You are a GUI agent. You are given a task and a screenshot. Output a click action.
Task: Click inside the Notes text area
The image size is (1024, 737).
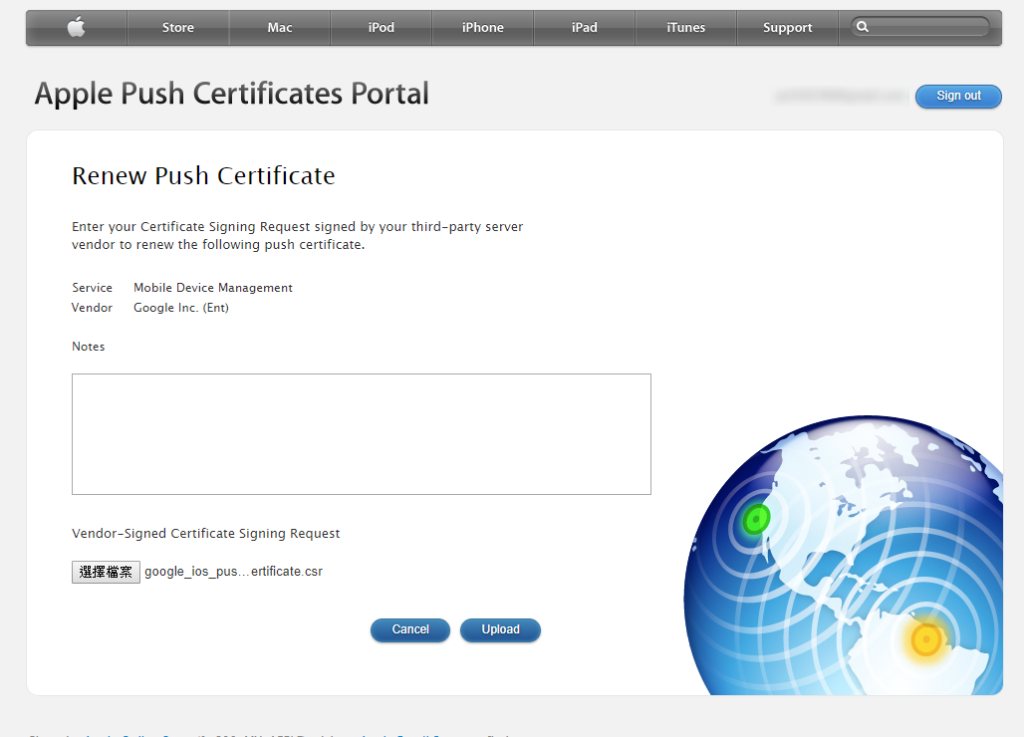(361, 434)
